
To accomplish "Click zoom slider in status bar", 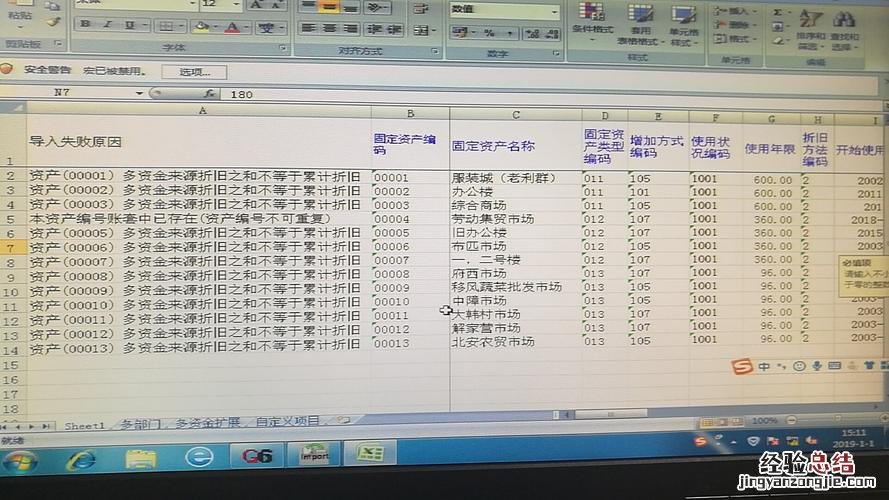I will (838, 419).
